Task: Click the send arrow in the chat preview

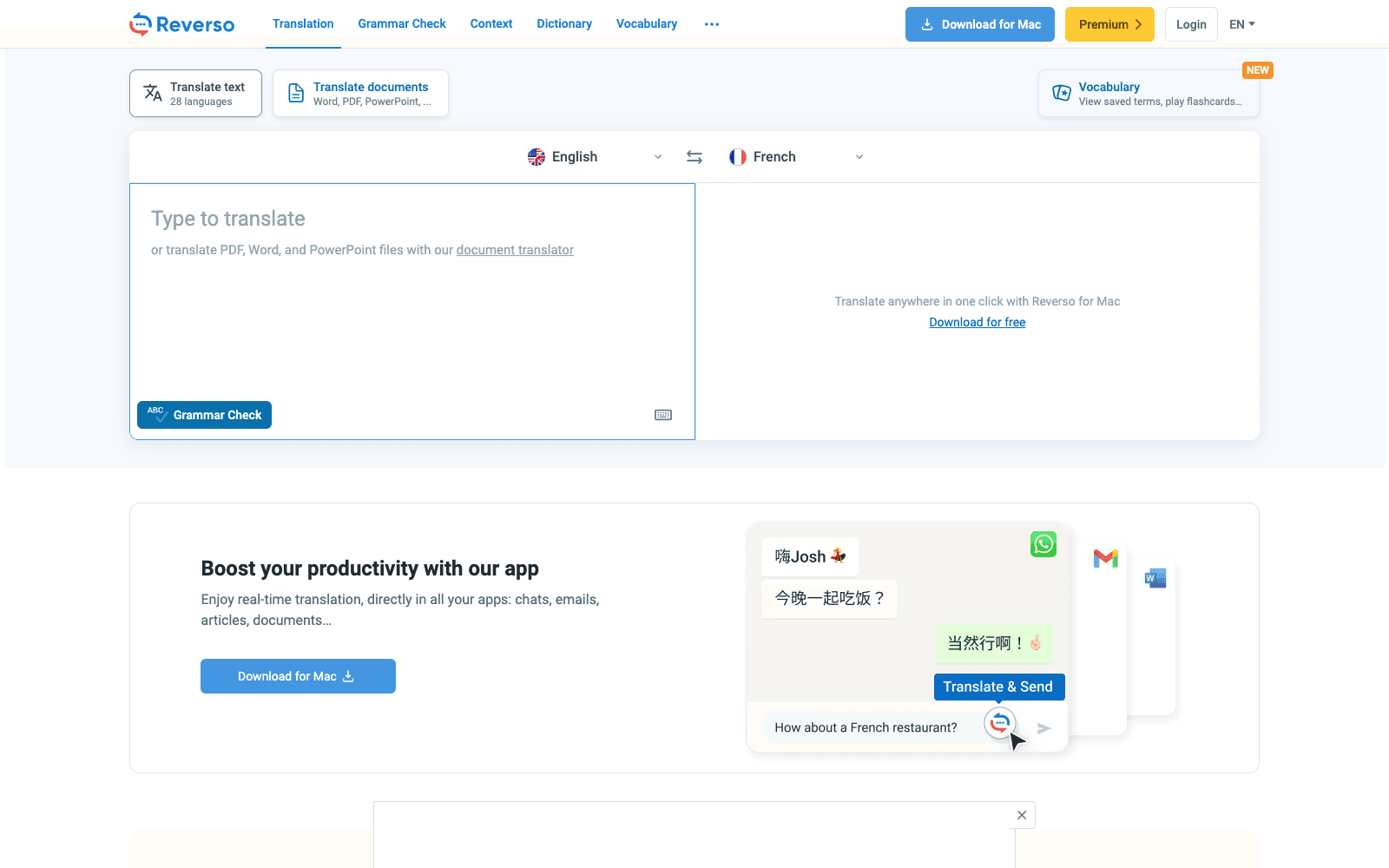Action: (1044, 728)
